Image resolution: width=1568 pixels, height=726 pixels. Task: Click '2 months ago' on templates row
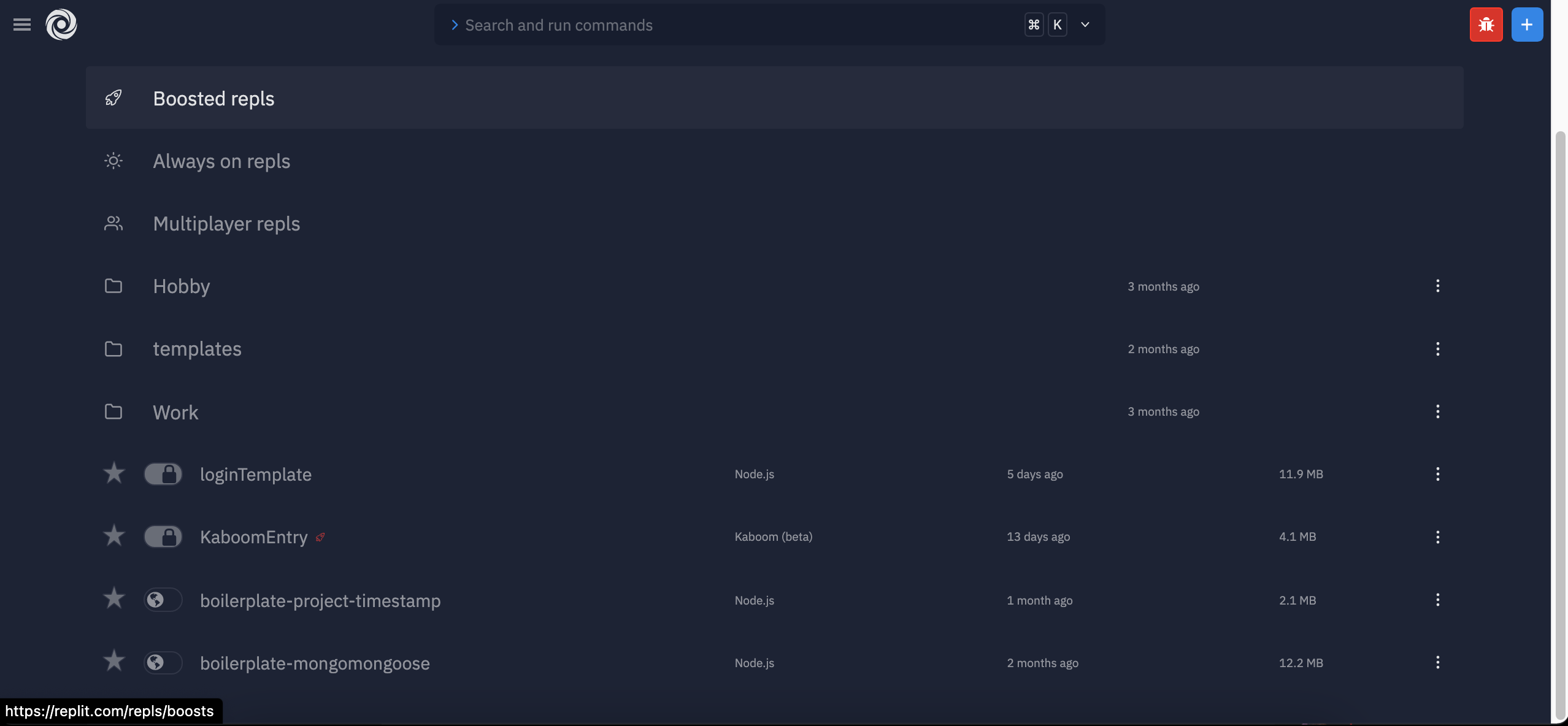coord(1163,349)
